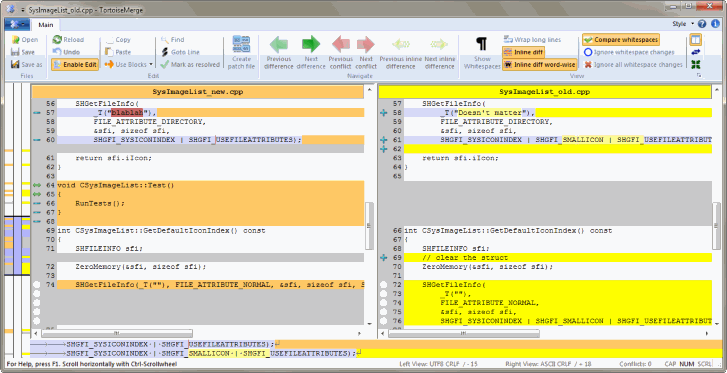Click 'FILE_ATTRIBUTE_NORMAL,' on right line 74
This screenshot has width=727, height=373.
click(490, 302)
